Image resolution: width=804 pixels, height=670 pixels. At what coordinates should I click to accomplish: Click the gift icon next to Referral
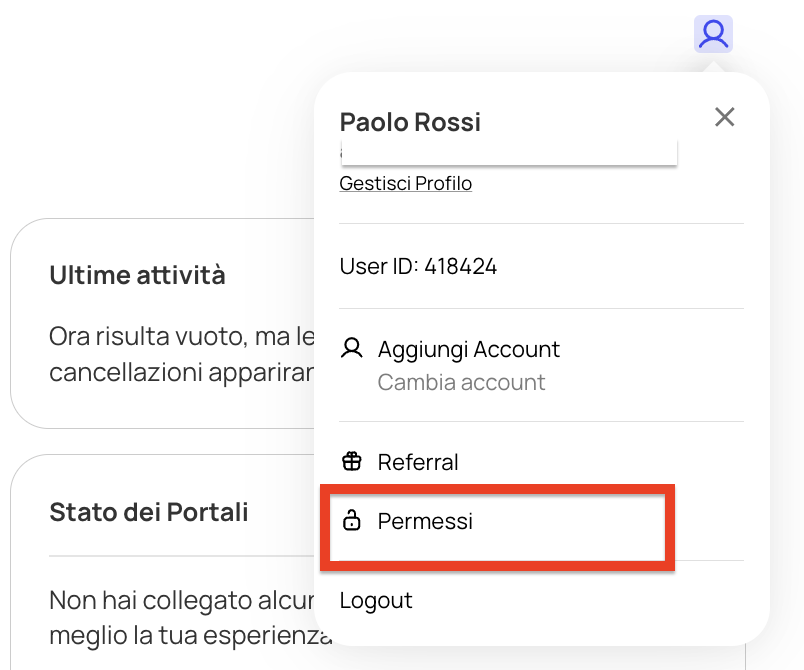[x=352, y=461]
